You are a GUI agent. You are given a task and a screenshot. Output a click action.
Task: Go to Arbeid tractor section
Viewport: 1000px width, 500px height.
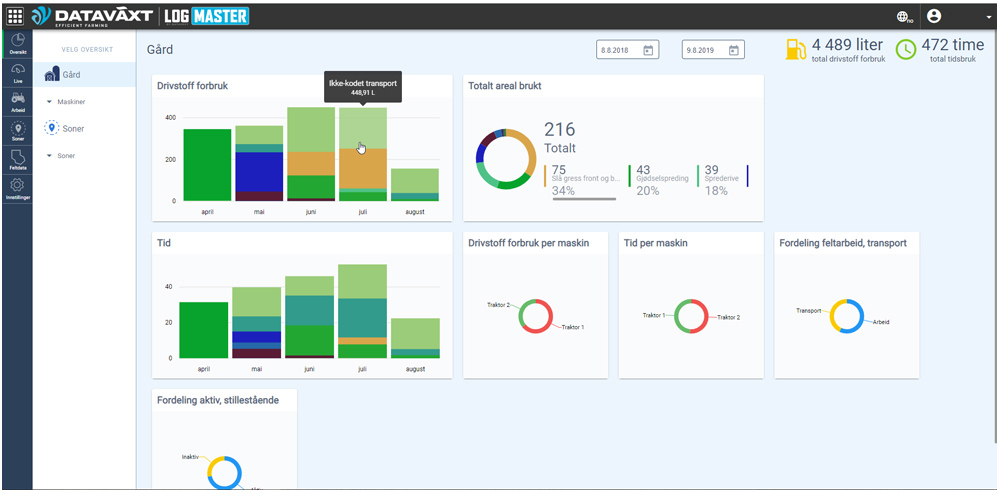point(17,102)
